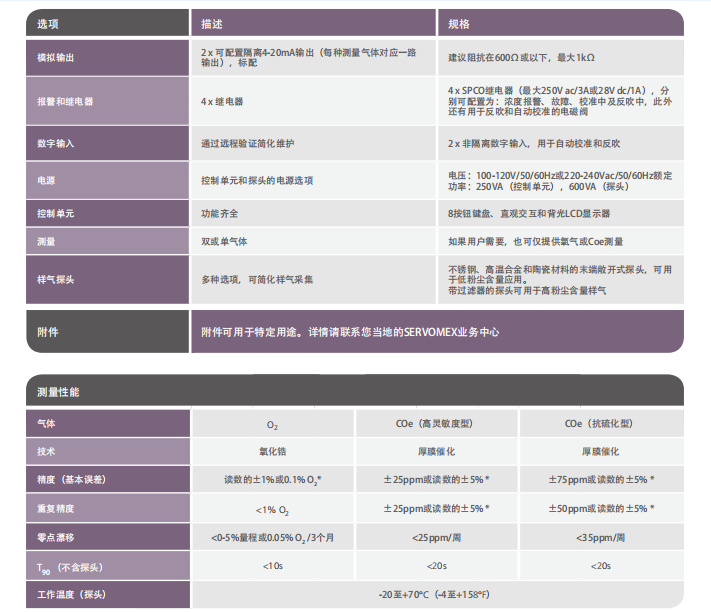The height and width of the screenshot is (612, 711).
Task: Click the 附件 section label
Action: pyautogui.click(x=48, y=332)
